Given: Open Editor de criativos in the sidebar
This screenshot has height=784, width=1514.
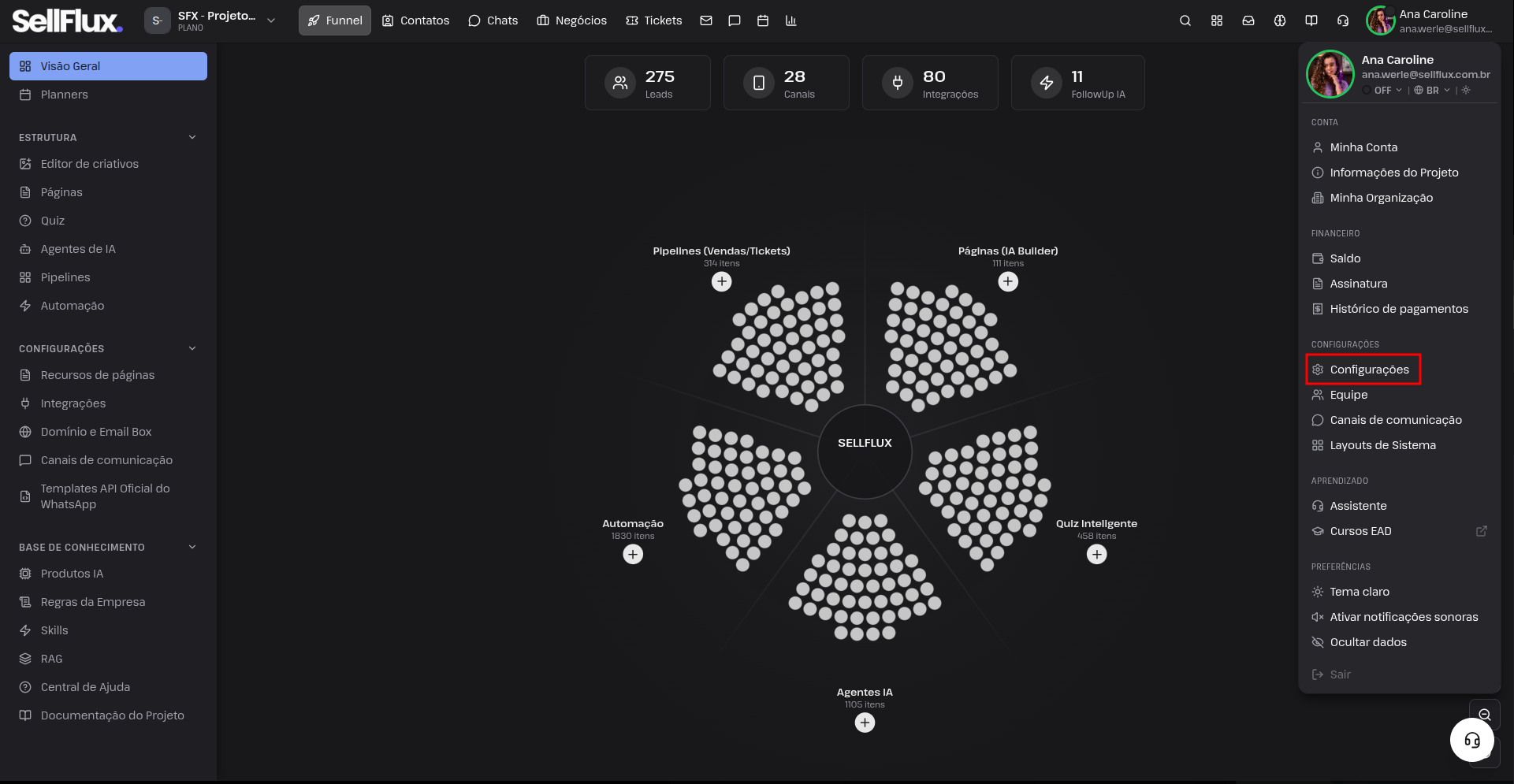Looking at the screenshot, I should pyautogui.click(x=108, y=164).
